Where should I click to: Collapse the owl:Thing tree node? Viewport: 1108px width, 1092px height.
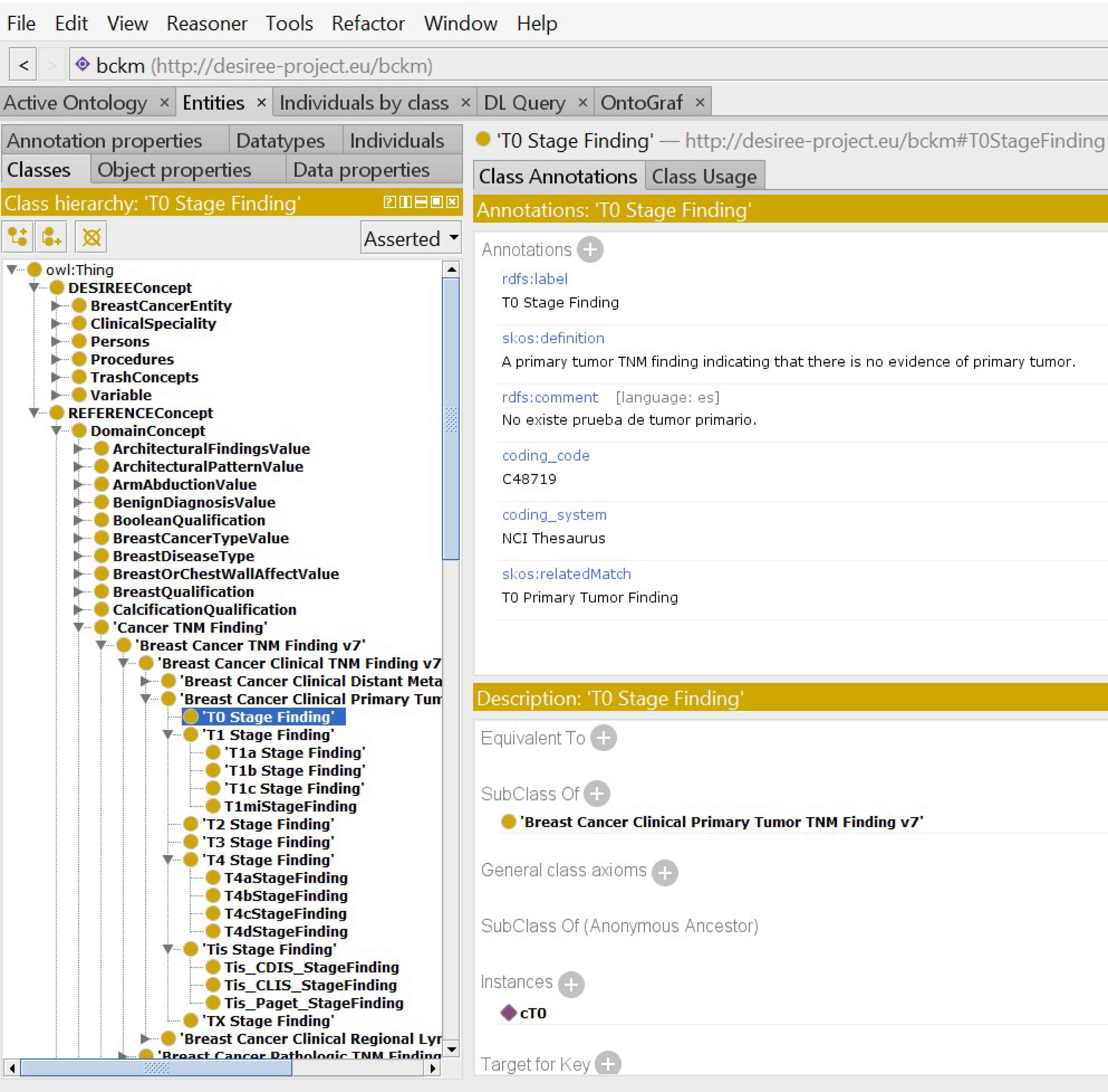coord(12,269)
